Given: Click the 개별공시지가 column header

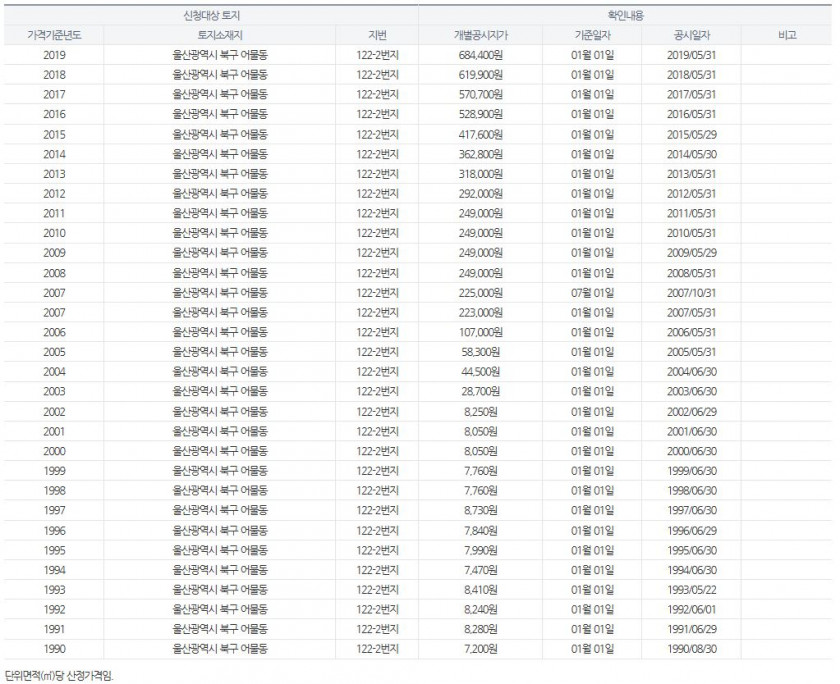Looking at the screenshot, I should click(481, 35).
